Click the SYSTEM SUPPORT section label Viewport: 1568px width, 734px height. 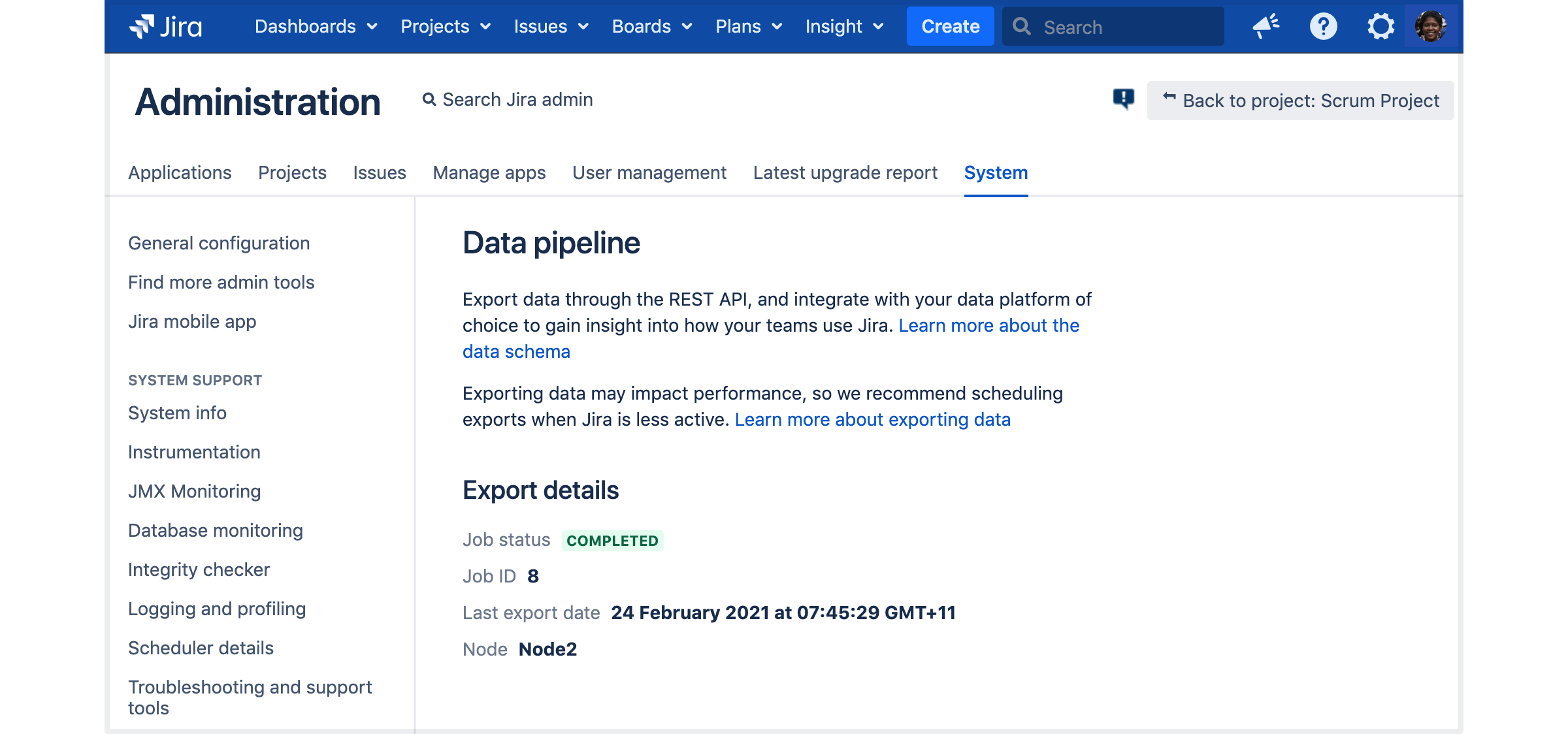(195, 380)
